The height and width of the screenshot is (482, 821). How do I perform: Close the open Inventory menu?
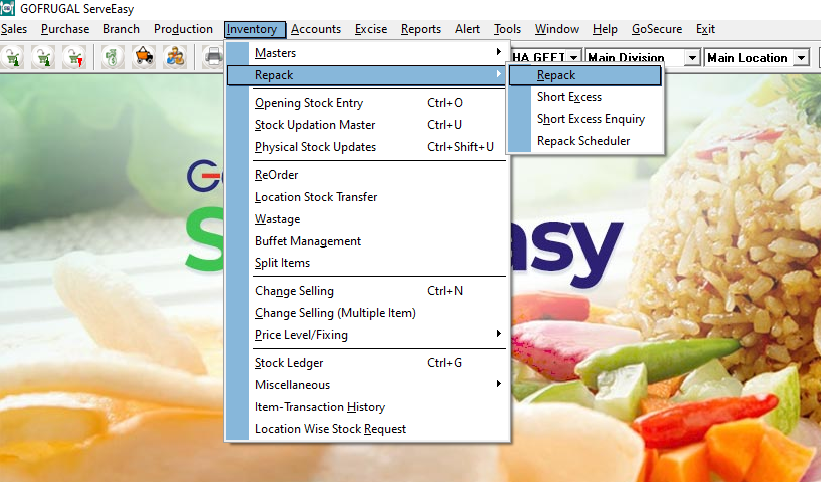coord(255,29)
